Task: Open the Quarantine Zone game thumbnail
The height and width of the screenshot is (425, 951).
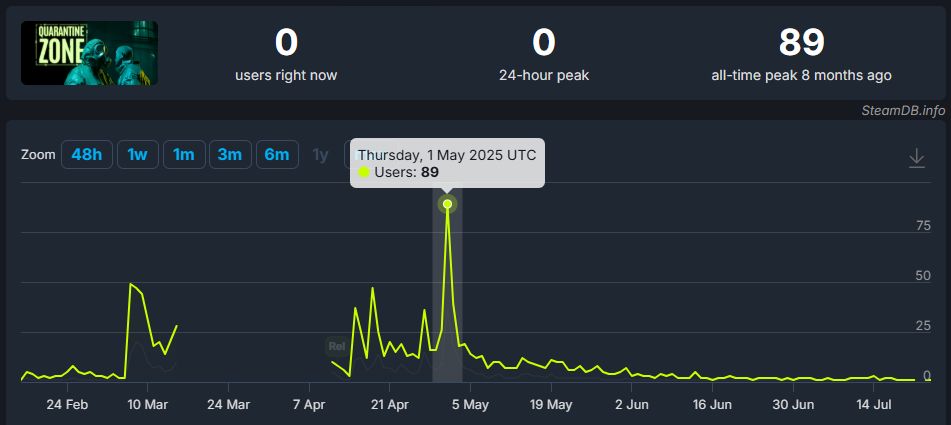Action: pyautogui.click(x=89, y=53)
